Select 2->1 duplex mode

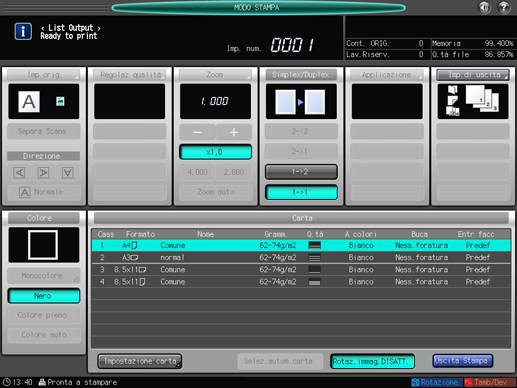(x=301, y=151)
